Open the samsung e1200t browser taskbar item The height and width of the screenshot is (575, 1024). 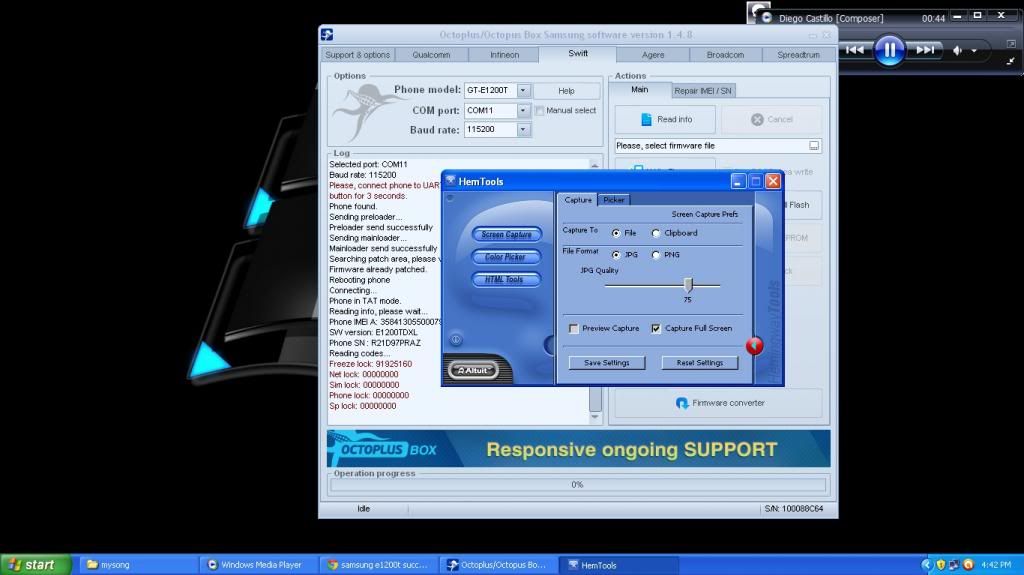click(380, 565)
